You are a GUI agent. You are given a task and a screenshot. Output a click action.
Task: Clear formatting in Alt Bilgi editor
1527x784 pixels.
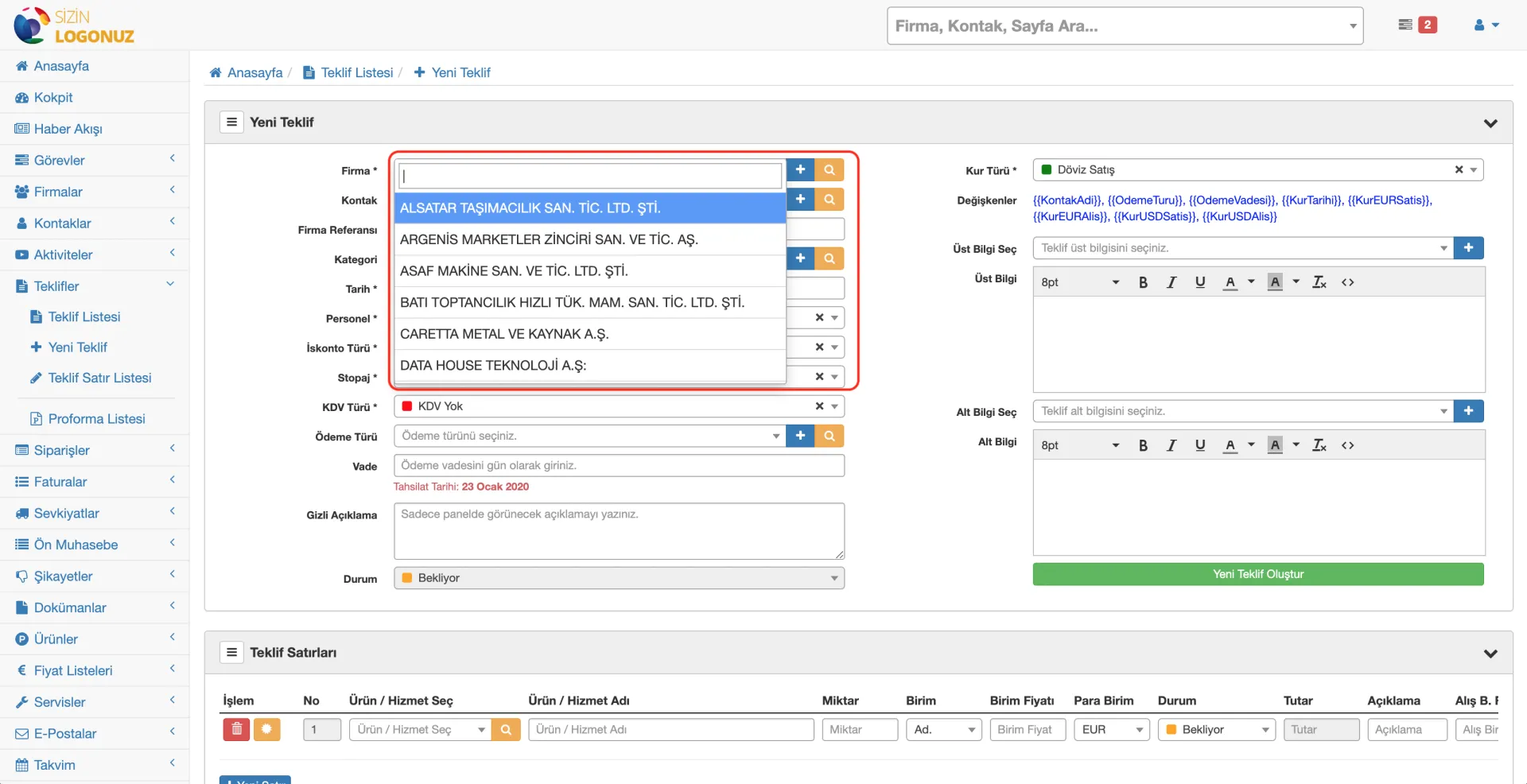coord(1319,445)
